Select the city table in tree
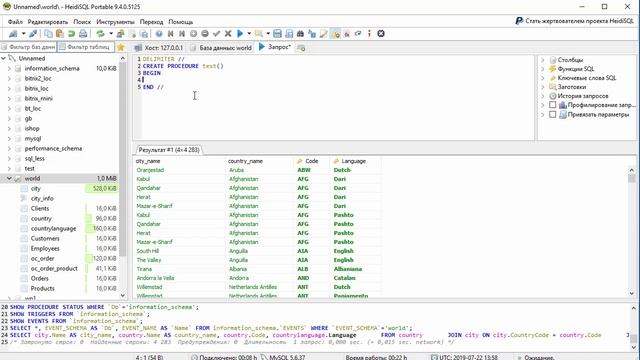Viewport: 640px width, 360px height. tap(36, 189)
